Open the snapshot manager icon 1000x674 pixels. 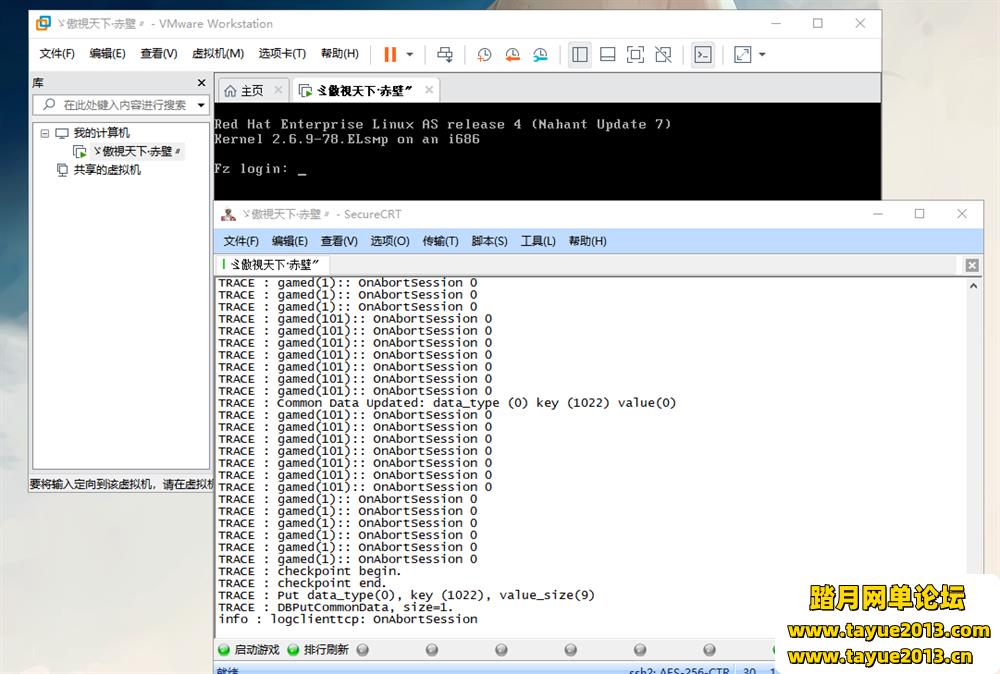pyautogui.click(x=540, y=54)
